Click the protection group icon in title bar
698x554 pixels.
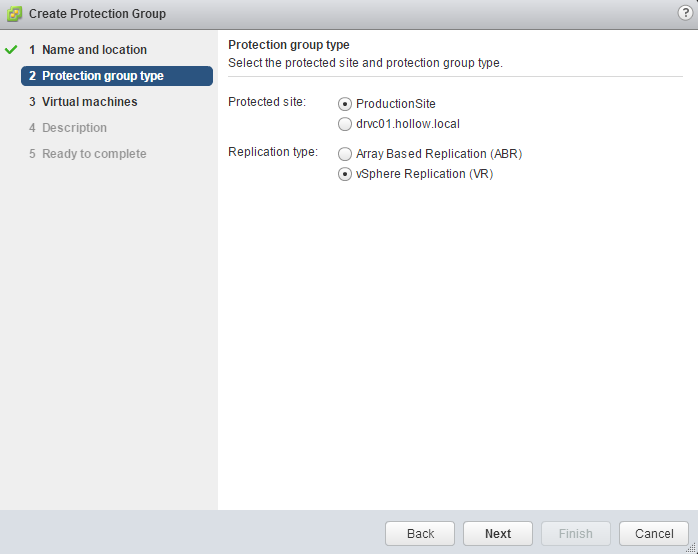pos(15,14)
